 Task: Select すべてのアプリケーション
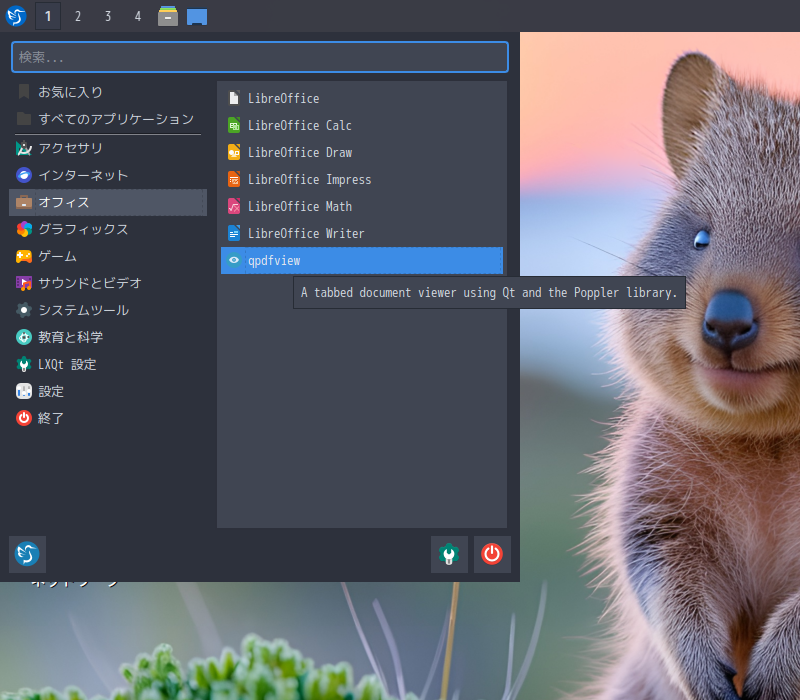[115, 119]
